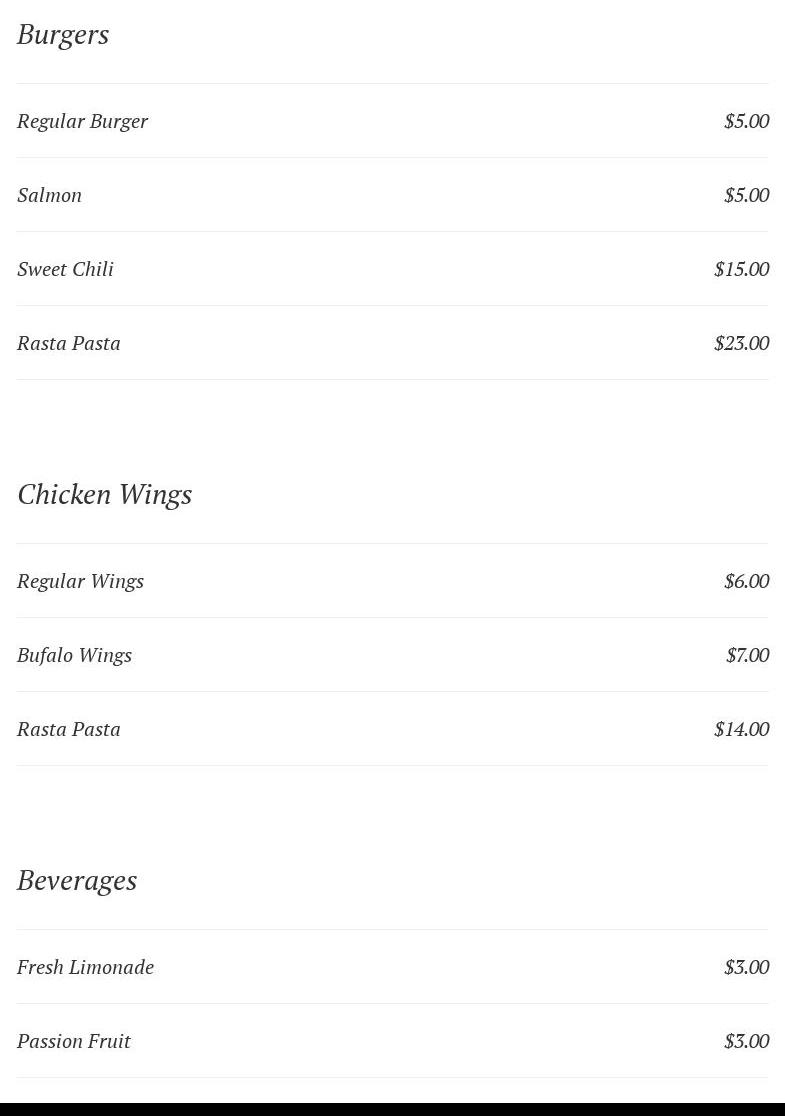Click the Beverages section heading
The width and height of the screenshot is (785, 1116).
77,881
